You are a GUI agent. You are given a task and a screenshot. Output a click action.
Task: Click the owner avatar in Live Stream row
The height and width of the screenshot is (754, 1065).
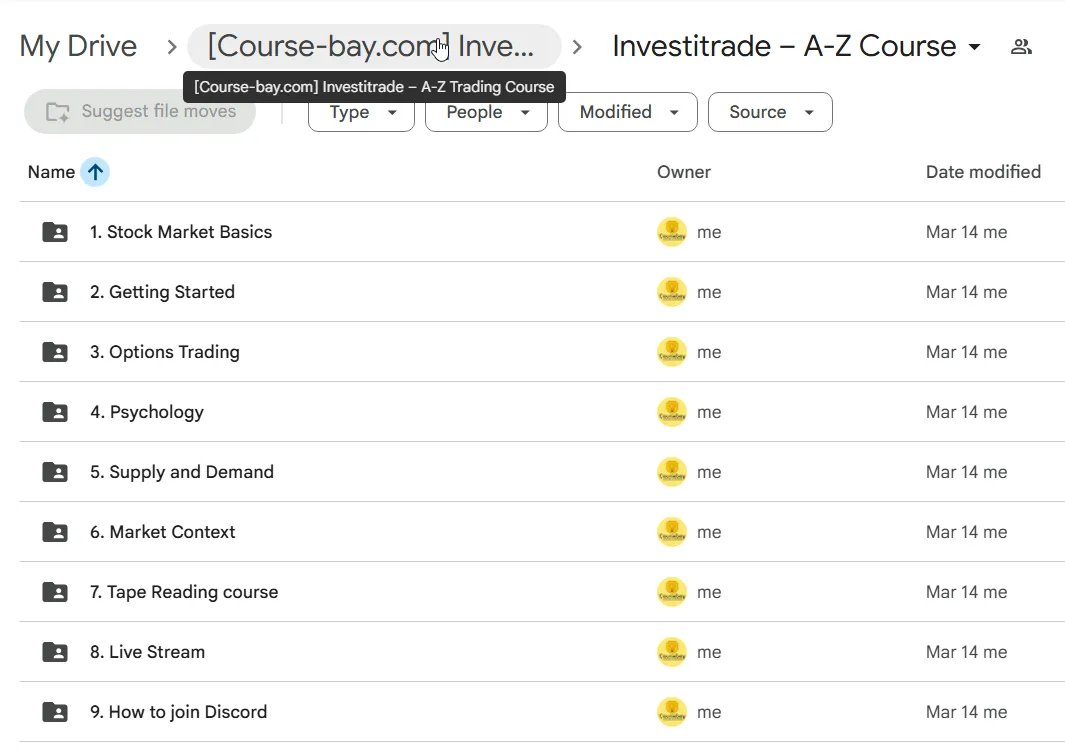point(672,652)
